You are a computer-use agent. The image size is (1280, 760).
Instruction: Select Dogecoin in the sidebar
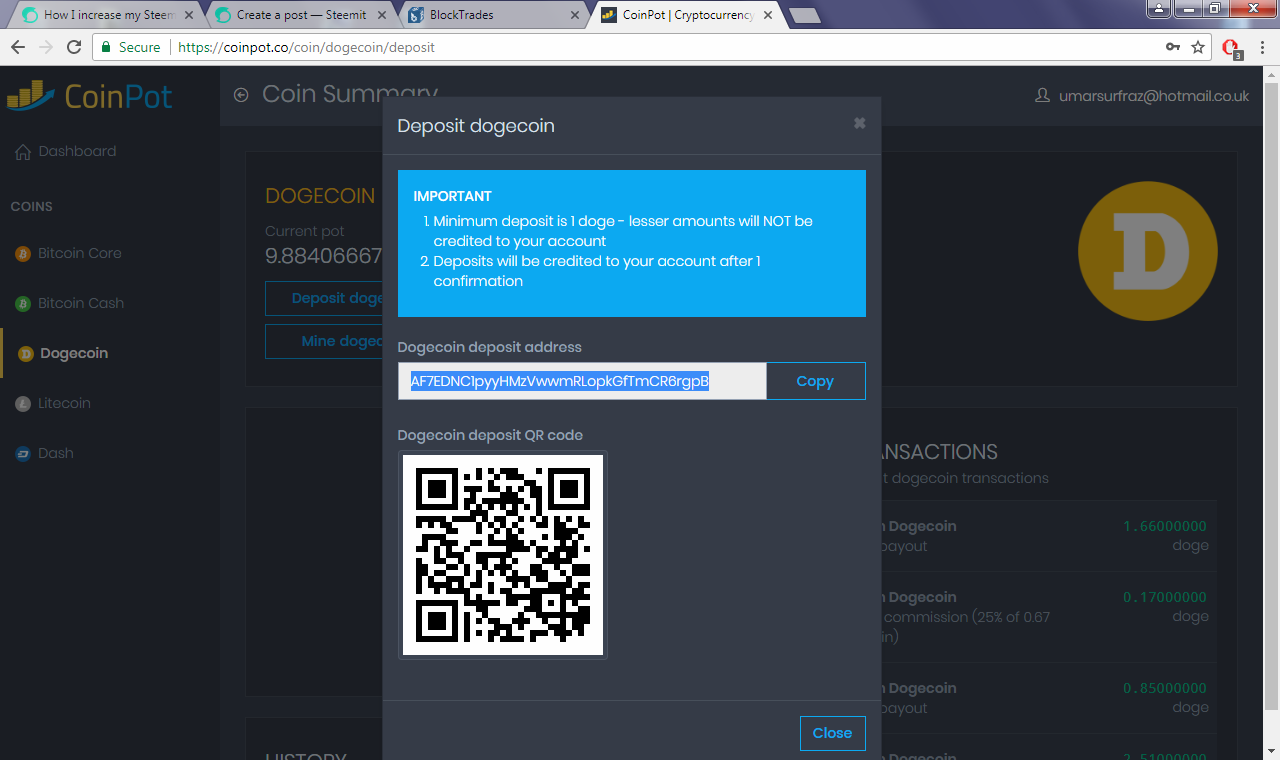click(x=74, y=353)
